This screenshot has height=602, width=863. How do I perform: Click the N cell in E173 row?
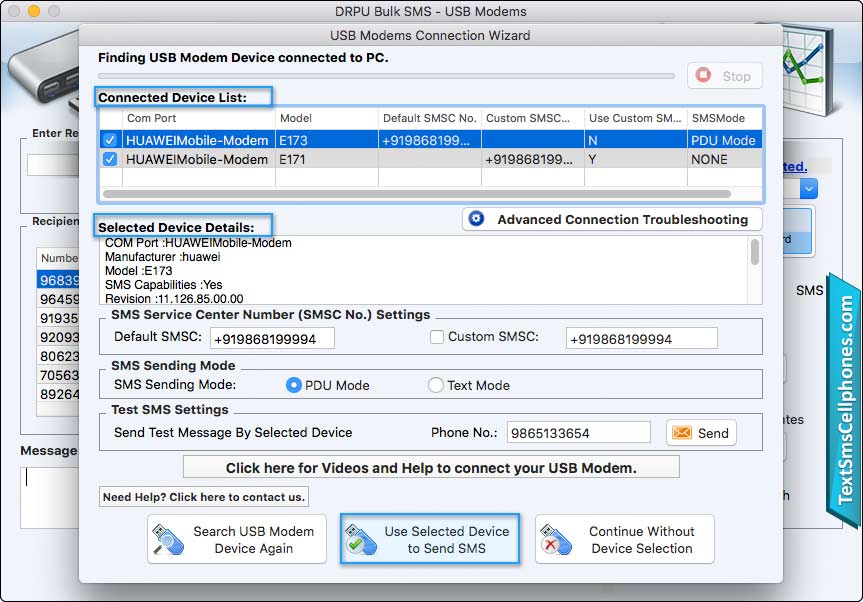click(635, 140)
